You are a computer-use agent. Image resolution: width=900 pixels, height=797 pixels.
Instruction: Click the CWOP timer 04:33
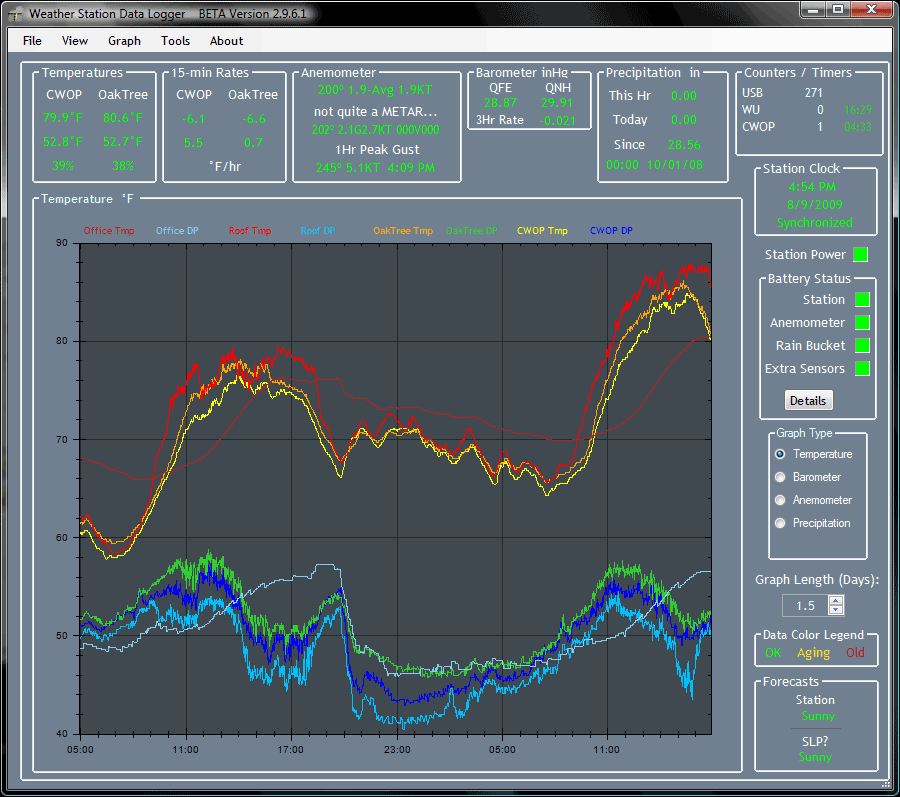(858, 127)
